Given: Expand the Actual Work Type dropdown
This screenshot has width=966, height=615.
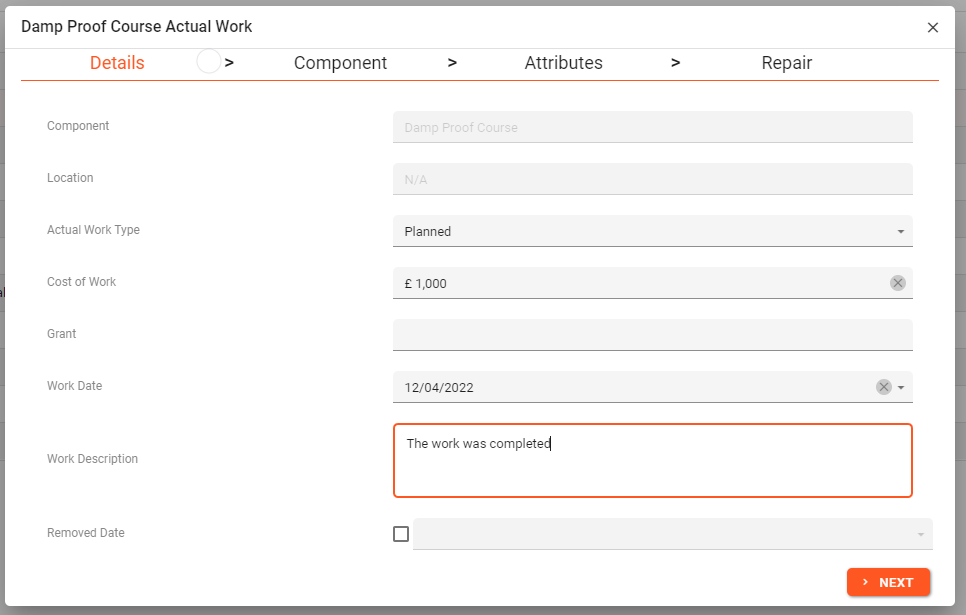Looking at the screenshot, I should tap(900, 231).
